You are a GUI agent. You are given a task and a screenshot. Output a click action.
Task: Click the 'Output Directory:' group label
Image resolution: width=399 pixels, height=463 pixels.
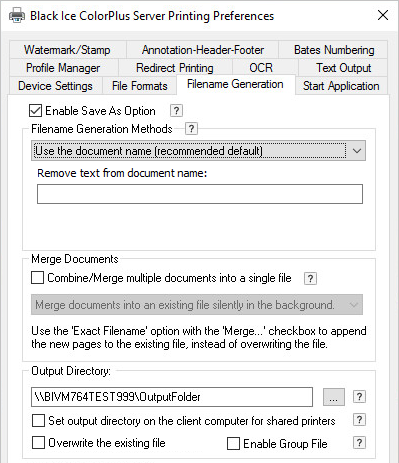pos(71,371)
